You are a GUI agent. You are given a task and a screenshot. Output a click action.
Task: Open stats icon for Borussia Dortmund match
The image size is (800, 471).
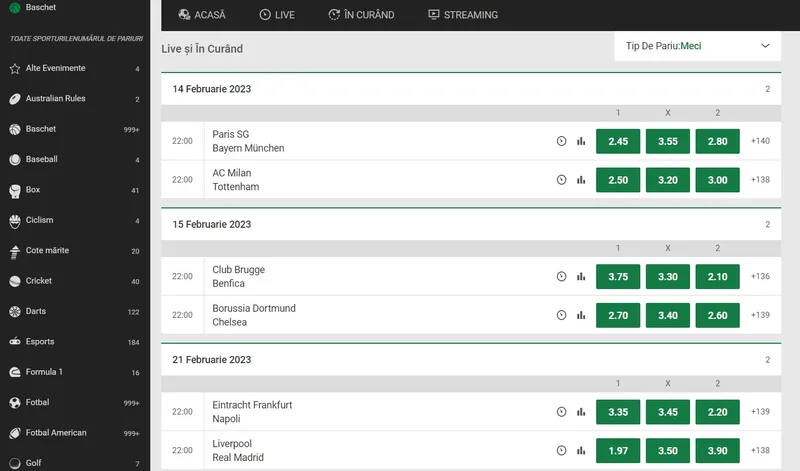[581, 315]
